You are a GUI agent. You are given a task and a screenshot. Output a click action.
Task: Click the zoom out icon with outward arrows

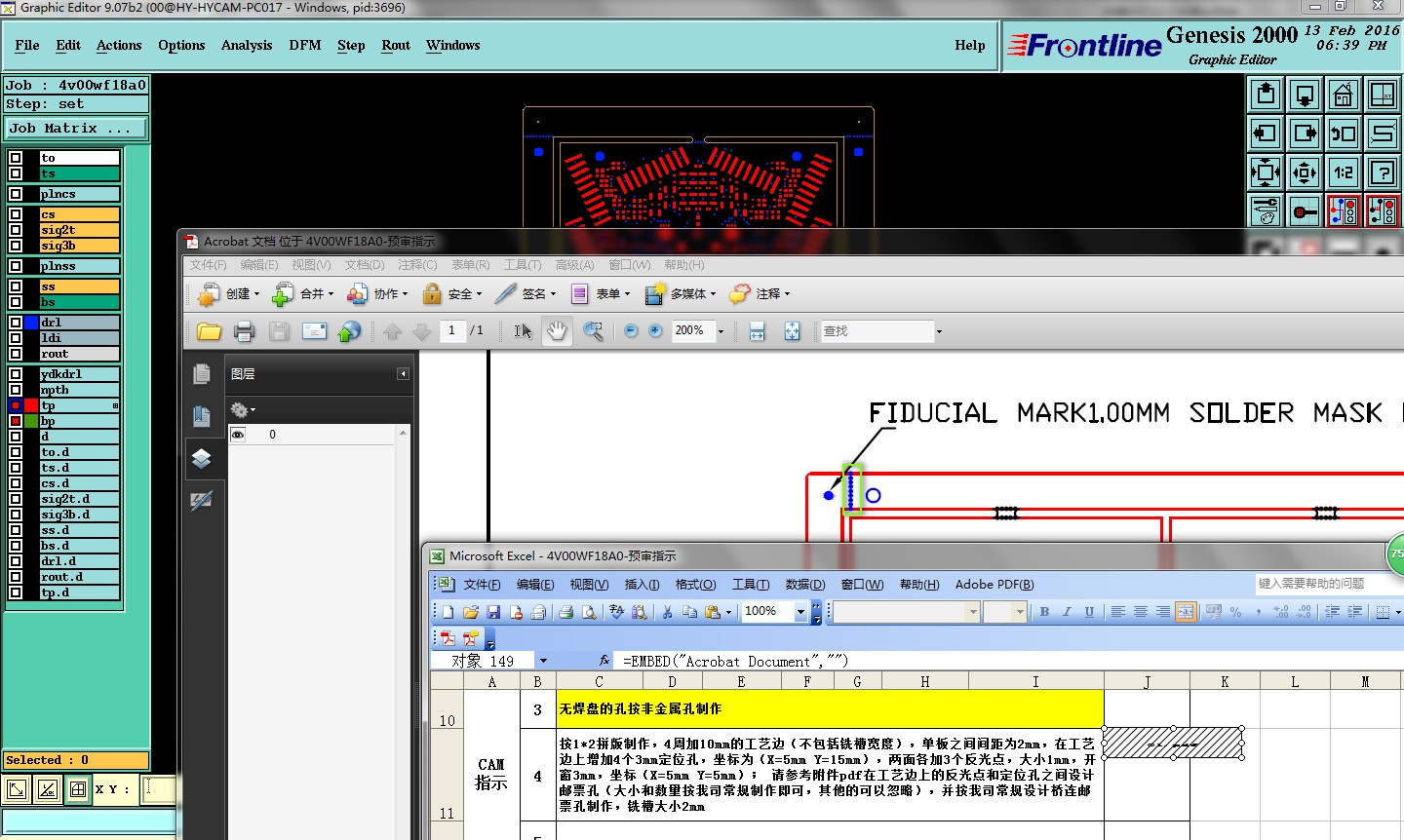pyautogui.click(x=1305, y=172)
